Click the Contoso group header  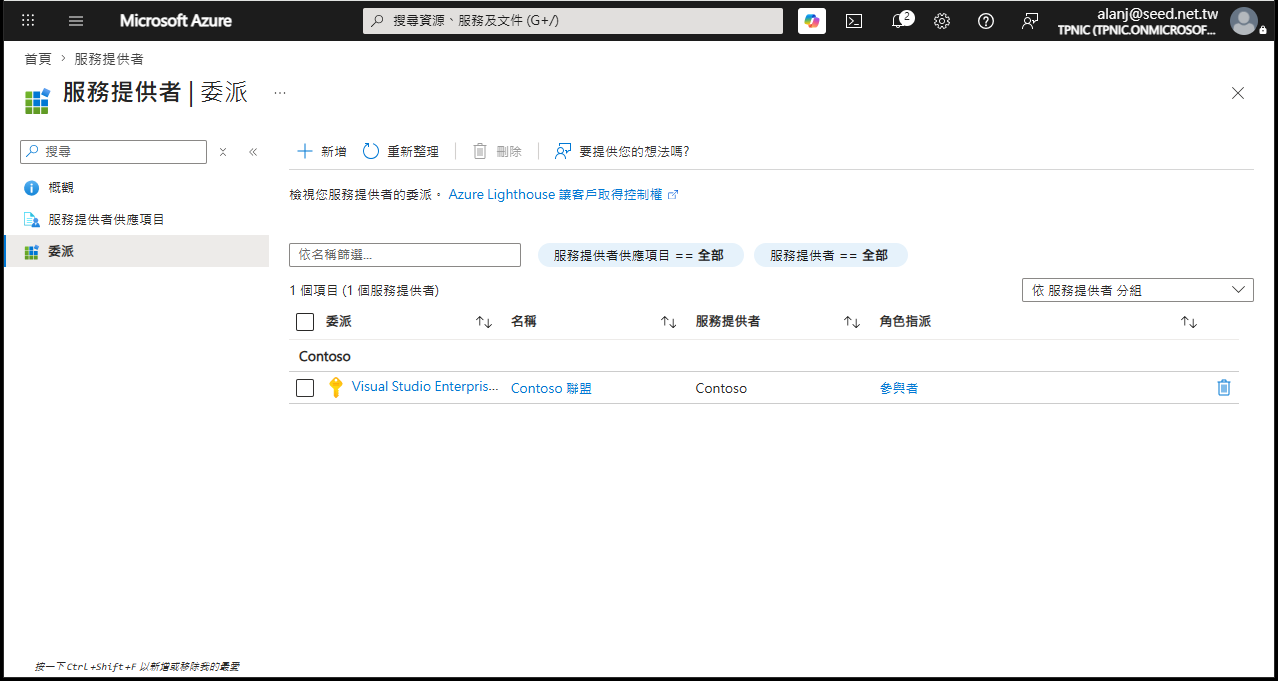click(325, 356)
